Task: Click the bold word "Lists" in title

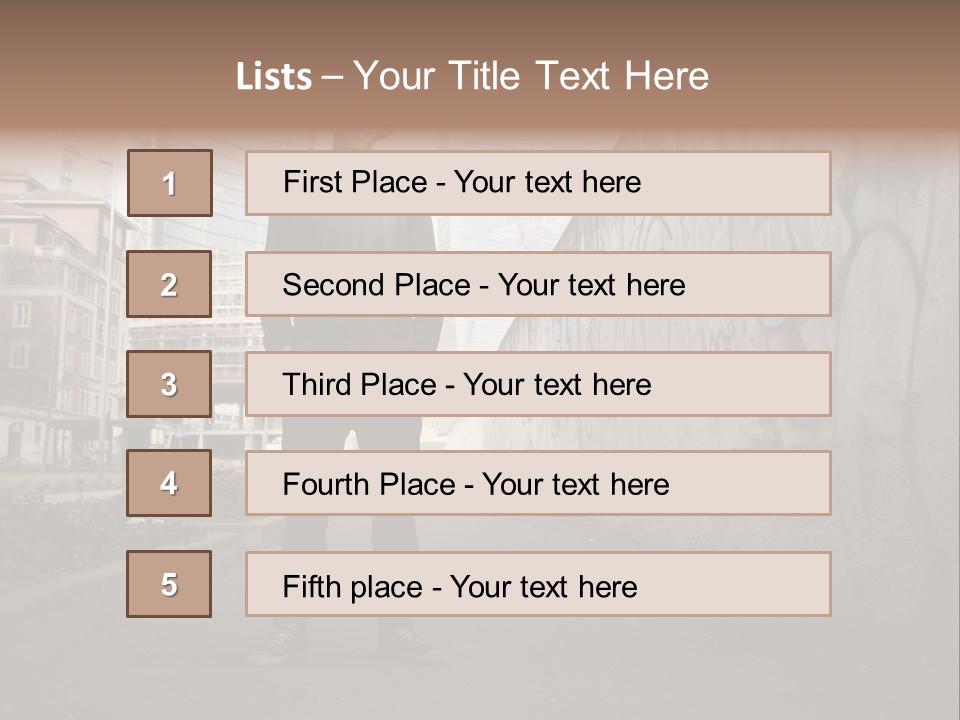Action: [274, 76]
